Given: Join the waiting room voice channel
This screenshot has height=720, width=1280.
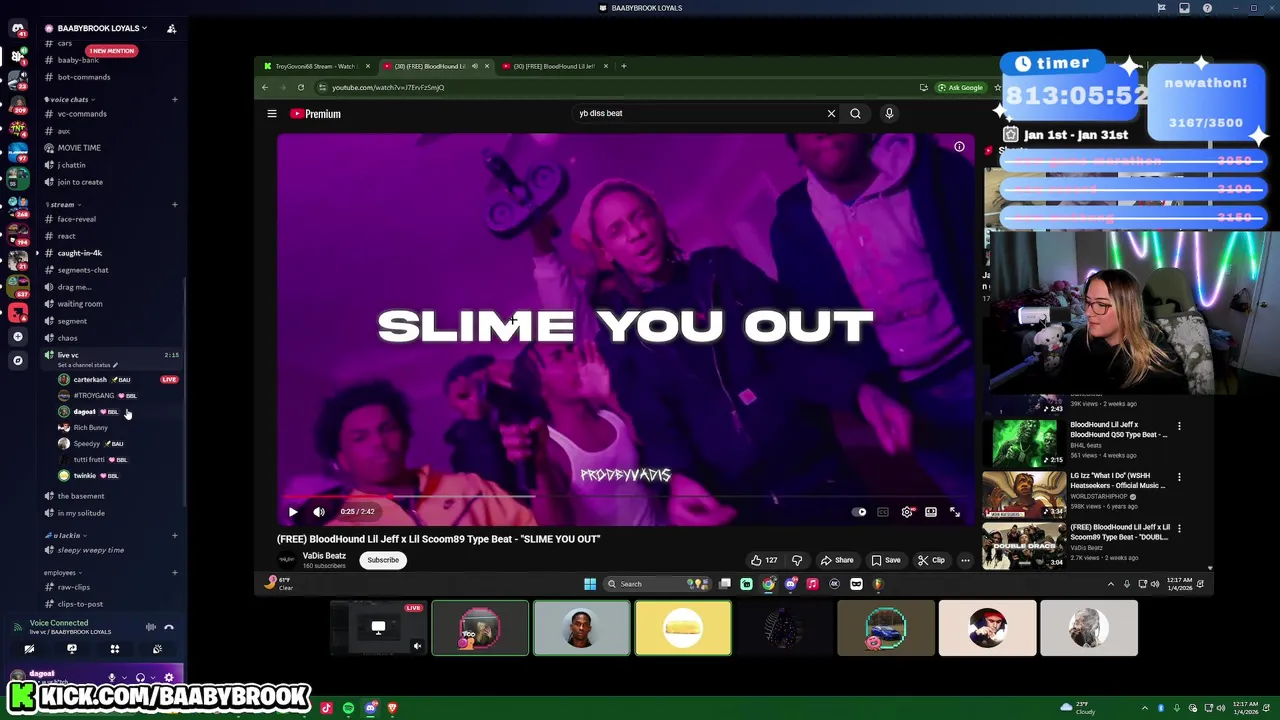Looking at the screenshot, I should (x=80, y=304).
